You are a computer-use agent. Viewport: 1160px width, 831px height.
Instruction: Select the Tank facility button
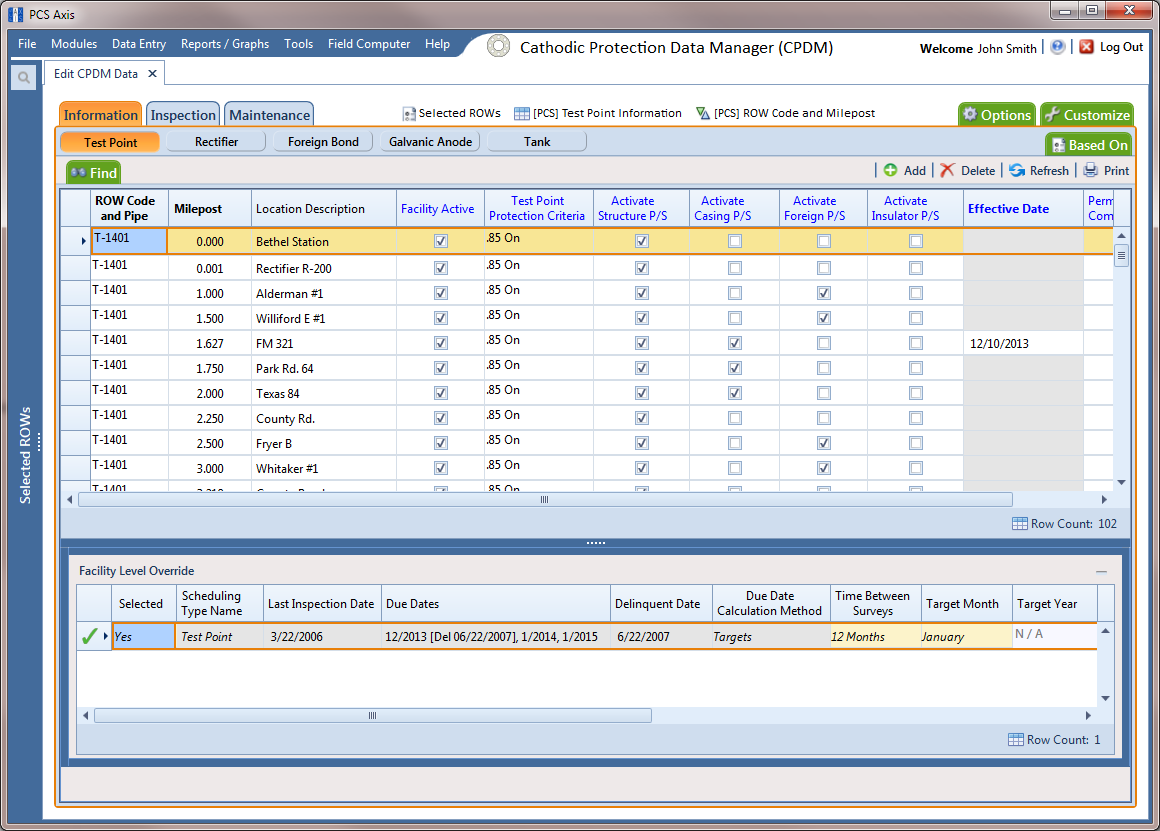click(537, 141)
